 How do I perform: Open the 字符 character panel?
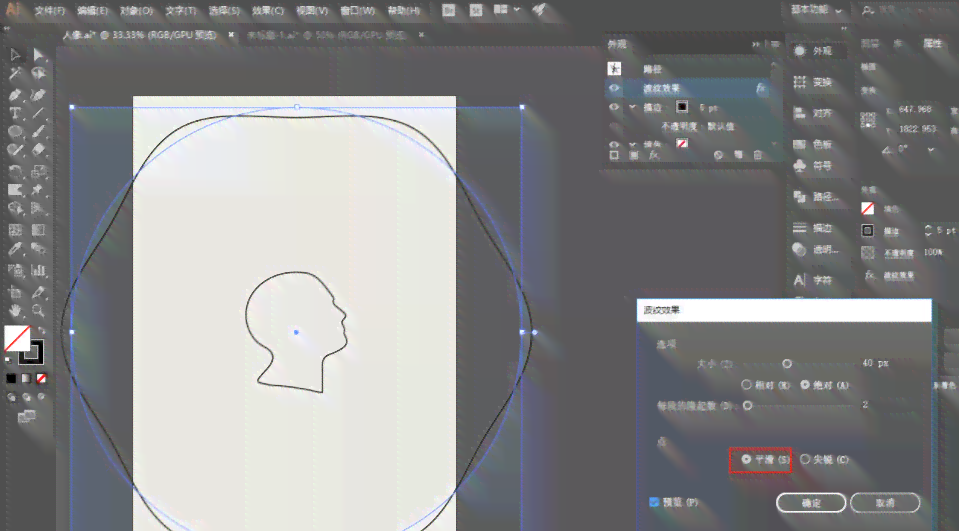813,280
